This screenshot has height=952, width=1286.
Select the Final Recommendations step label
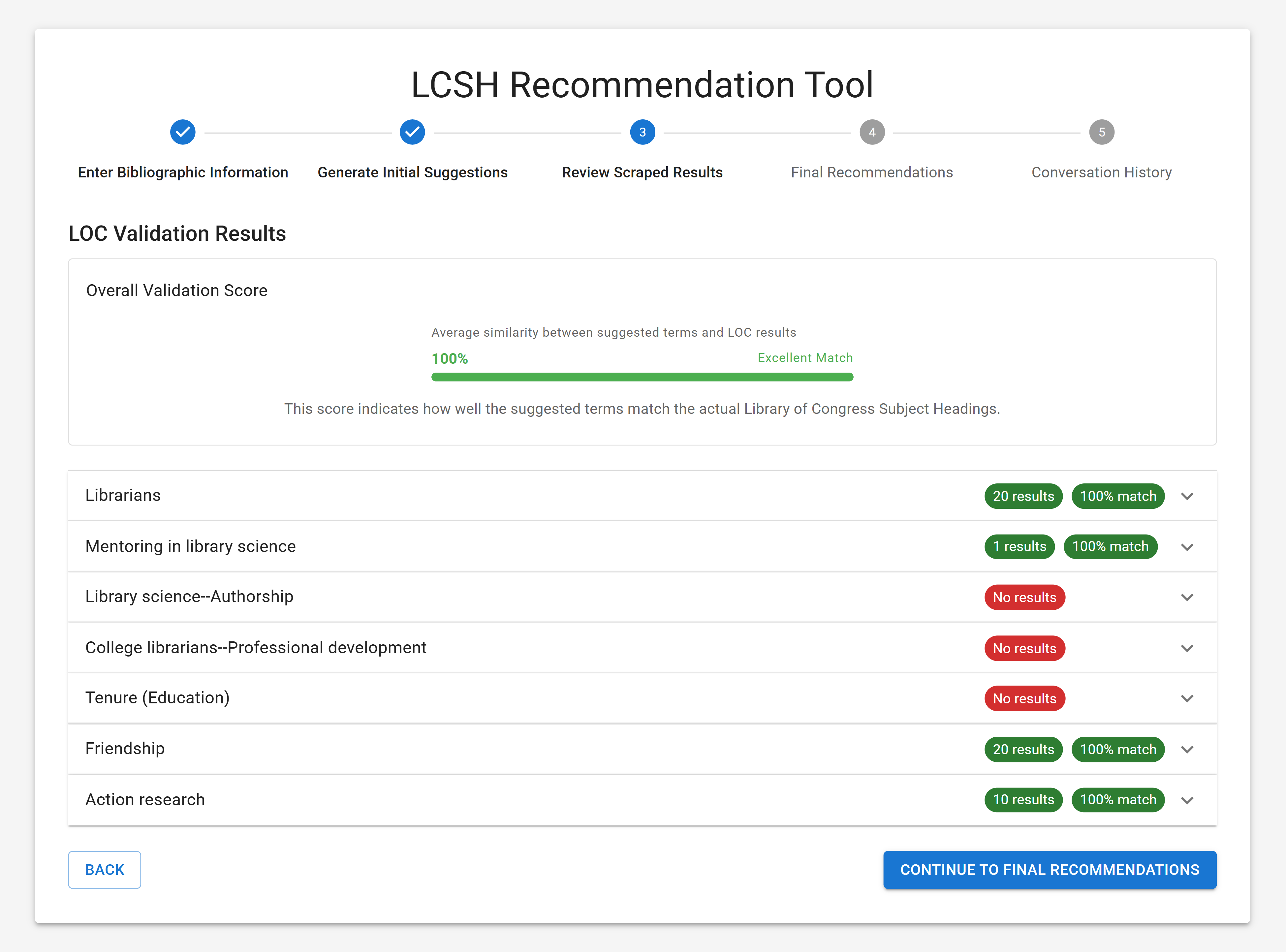coord(871,172)
